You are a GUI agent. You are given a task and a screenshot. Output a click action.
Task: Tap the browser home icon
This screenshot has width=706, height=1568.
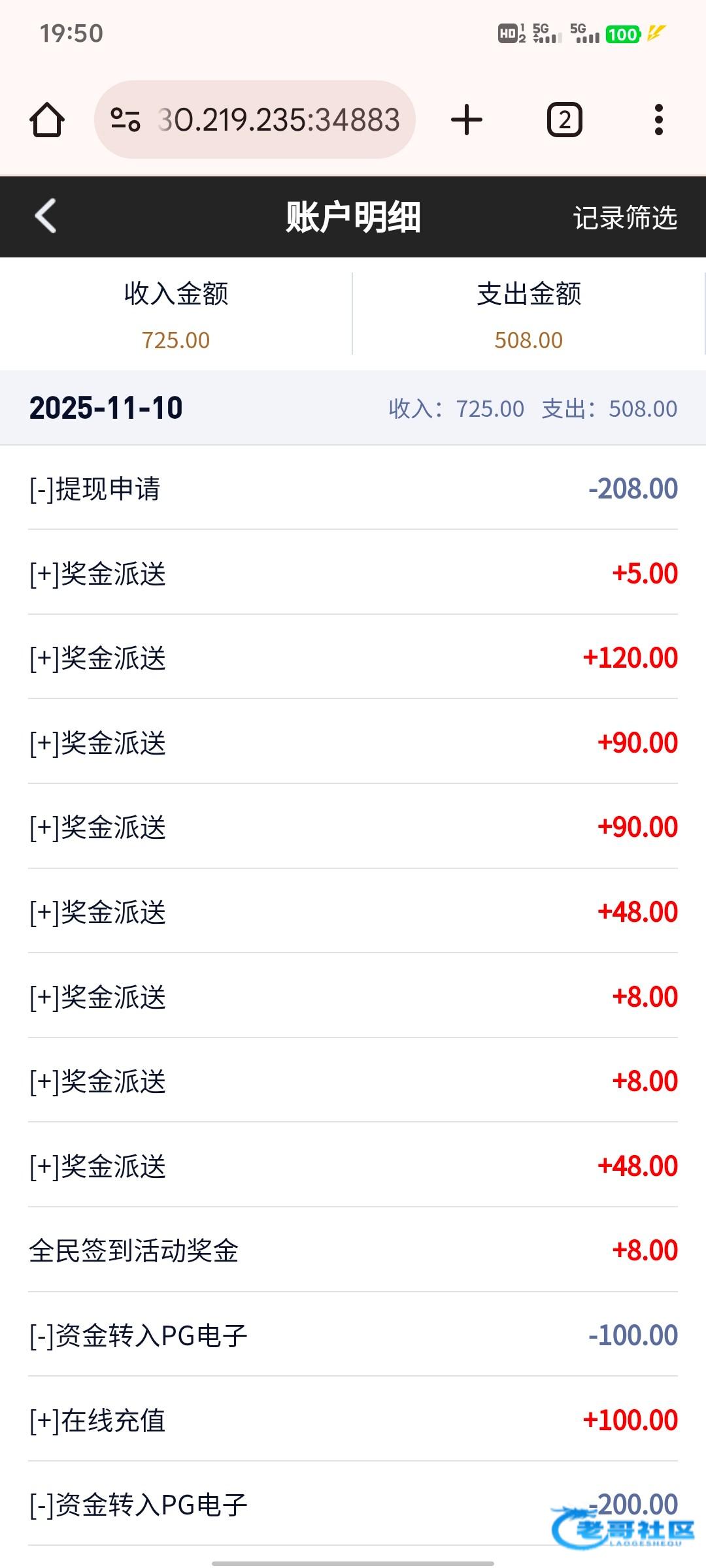(47, 120)
